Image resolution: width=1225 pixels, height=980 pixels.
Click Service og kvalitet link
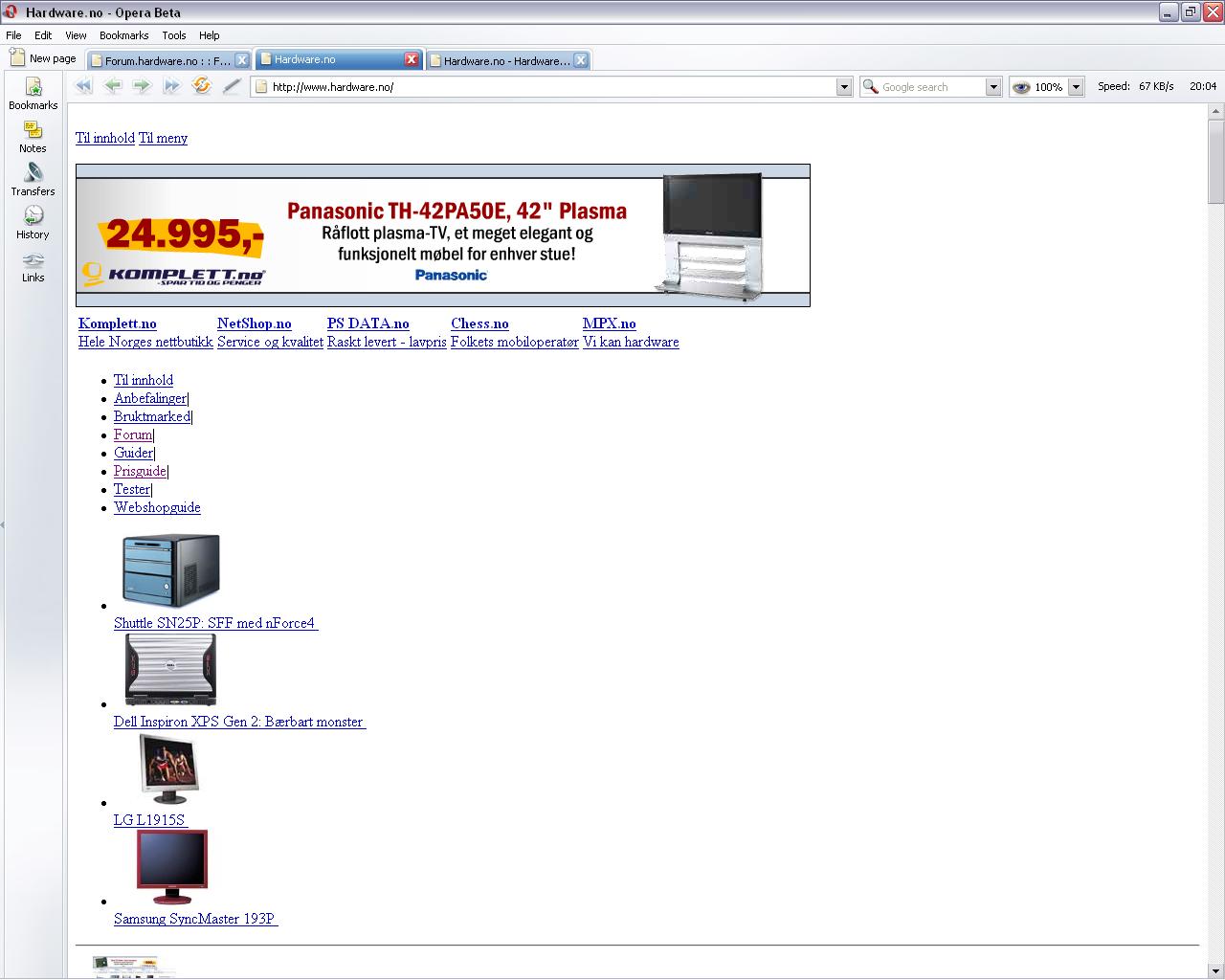click(270, 342)
